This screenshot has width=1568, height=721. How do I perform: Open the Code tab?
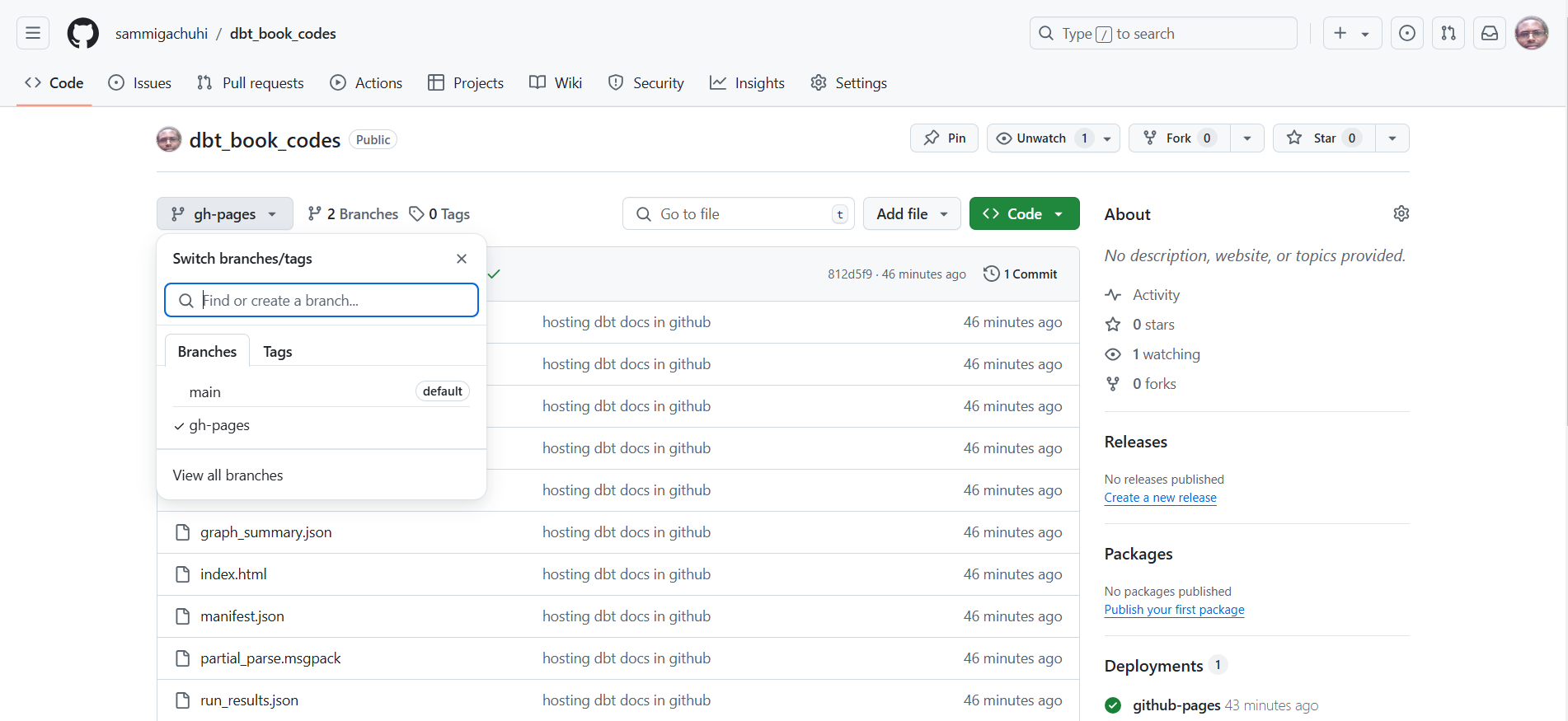coord(54,82)
